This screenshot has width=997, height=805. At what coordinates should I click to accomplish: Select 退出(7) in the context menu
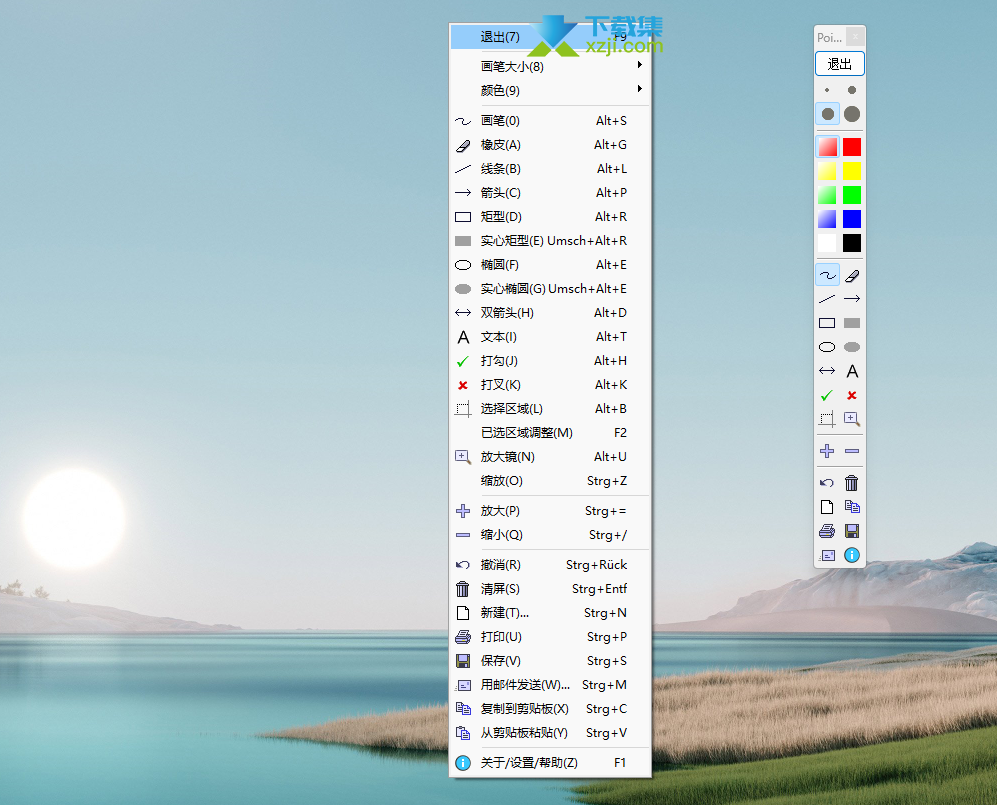[550, 37]
